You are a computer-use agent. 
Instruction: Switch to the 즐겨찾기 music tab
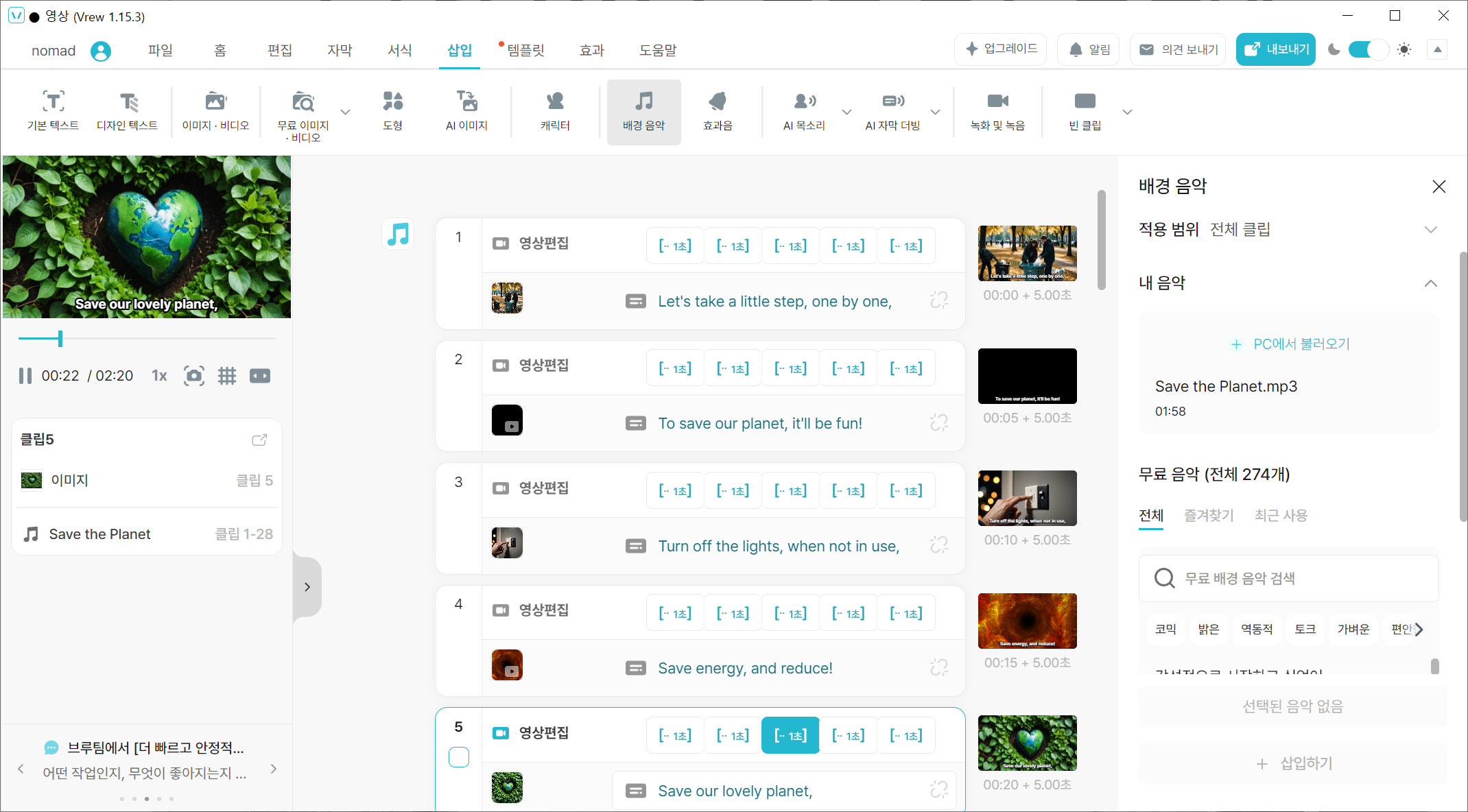[x=1209, y=515]
